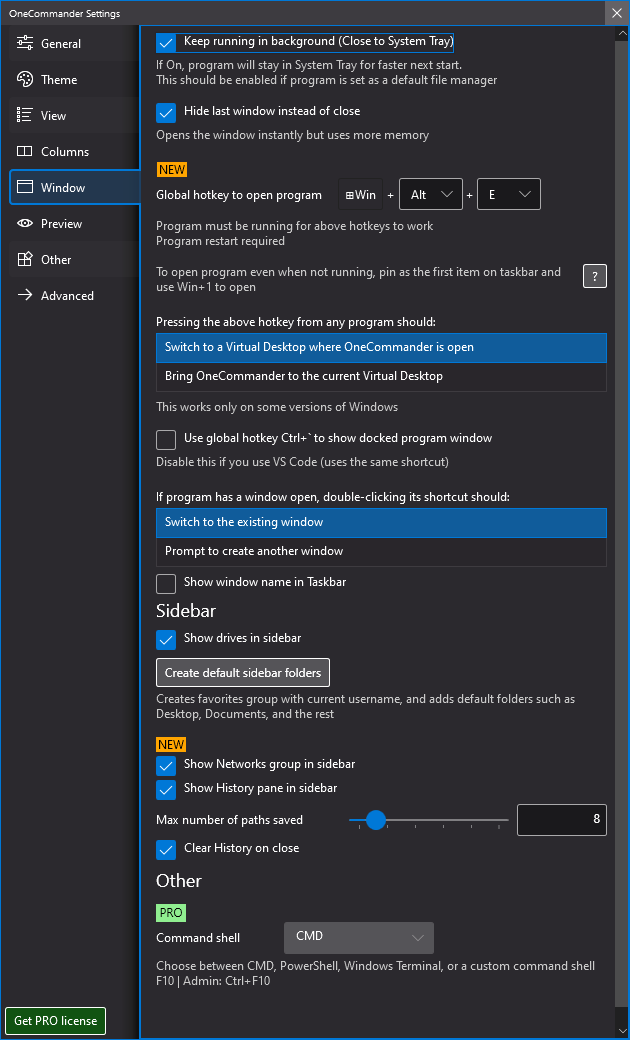
Task: Enable Show window name in Taskbar
Action: (x=166, y=583)
